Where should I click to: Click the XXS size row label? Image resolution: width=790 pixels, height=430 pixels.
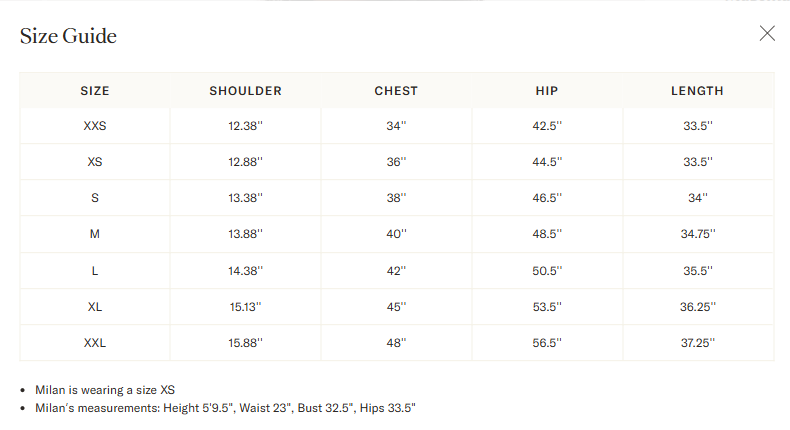95,126
